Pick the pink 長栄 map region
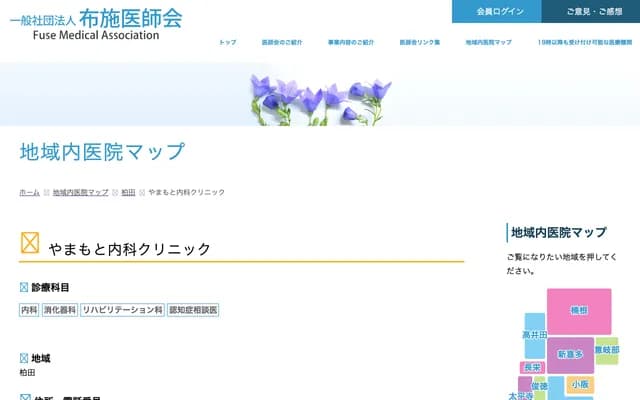Viewport: 640px width, 400px height. 532,368
